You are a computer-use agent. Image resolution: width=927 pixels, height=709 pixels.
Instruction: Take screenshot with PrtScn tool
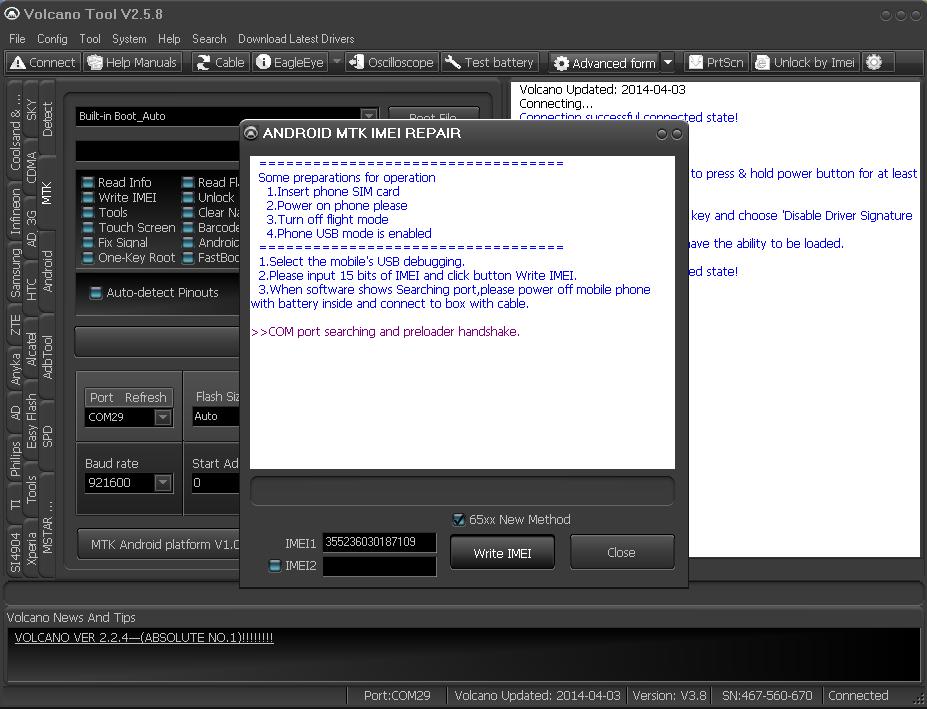click(716, 62)
